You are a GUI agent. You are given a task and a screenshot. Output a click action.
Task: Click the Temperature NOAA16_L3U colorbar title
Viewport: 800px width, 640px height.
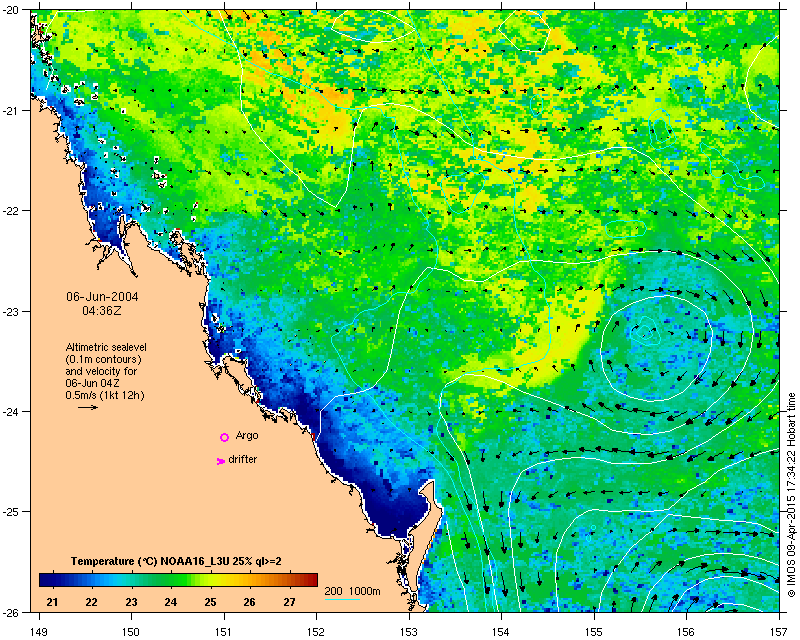[176, 561]
